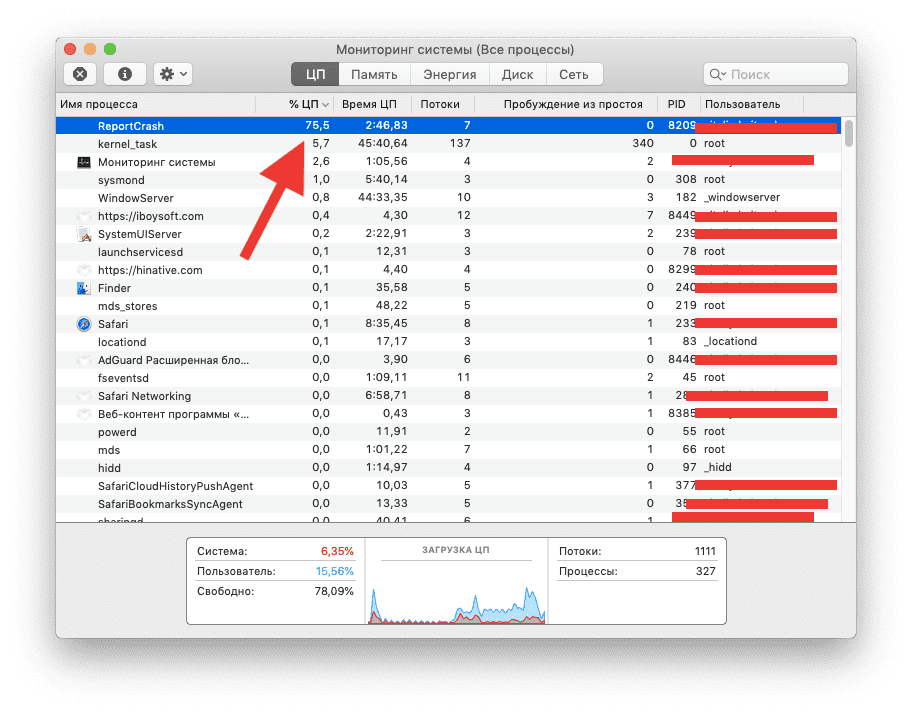The width and height of the screenshot is (912, 712).
Task: Click the Потоки count 1111
Action: (x=705, y=551)
